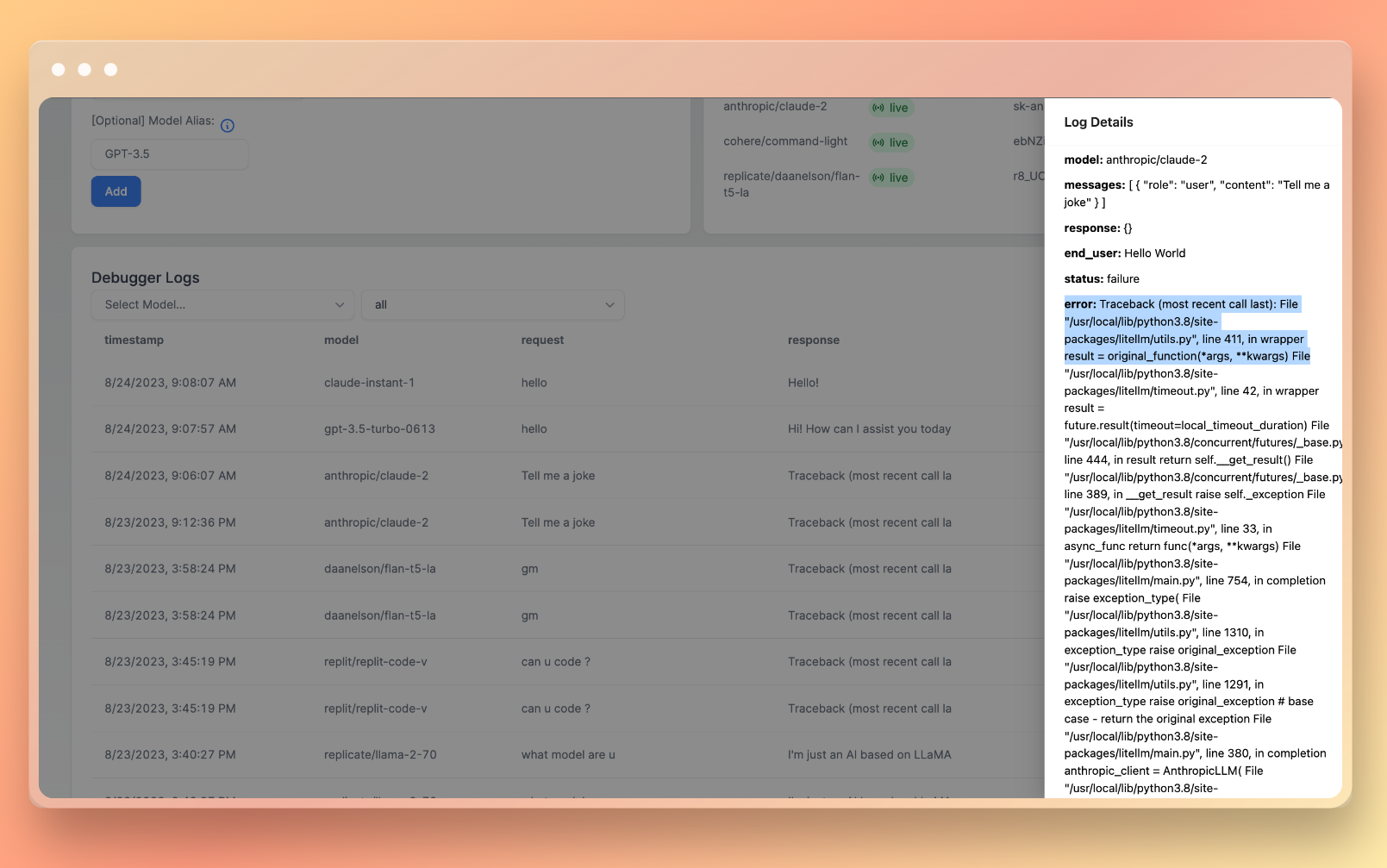Click cohere/command-light in the models list

(785, 141)
